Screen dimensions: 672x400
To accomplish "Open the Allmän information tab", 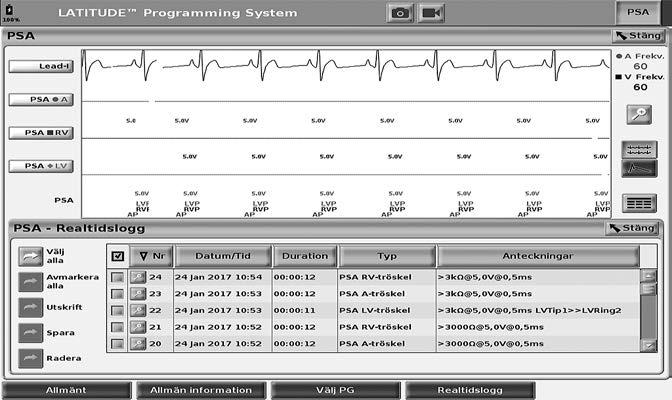I will 201,390.
